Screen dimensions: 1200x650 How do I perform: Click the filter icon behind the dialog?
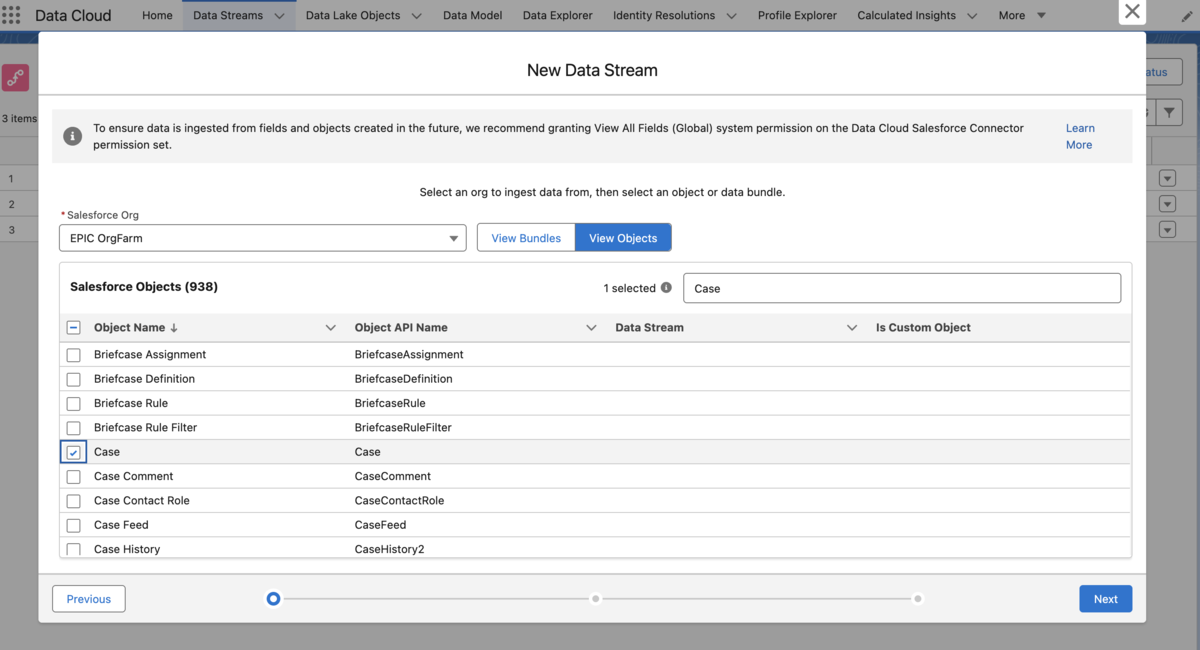[1169, 112]
